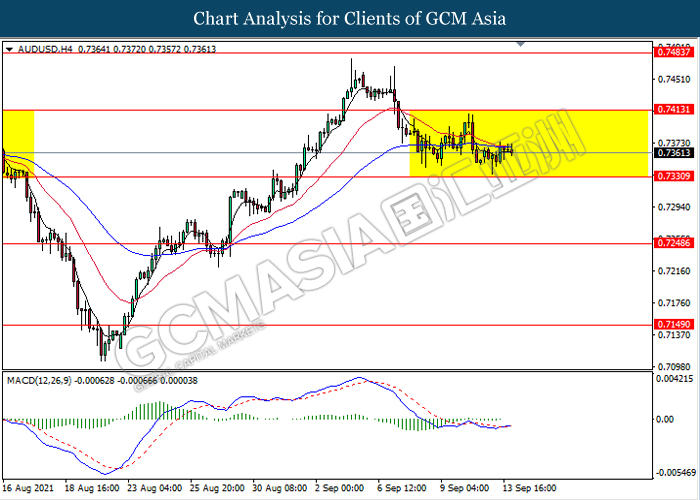Click the 16 Aug 2021 date label

click(x=28, y=488)
